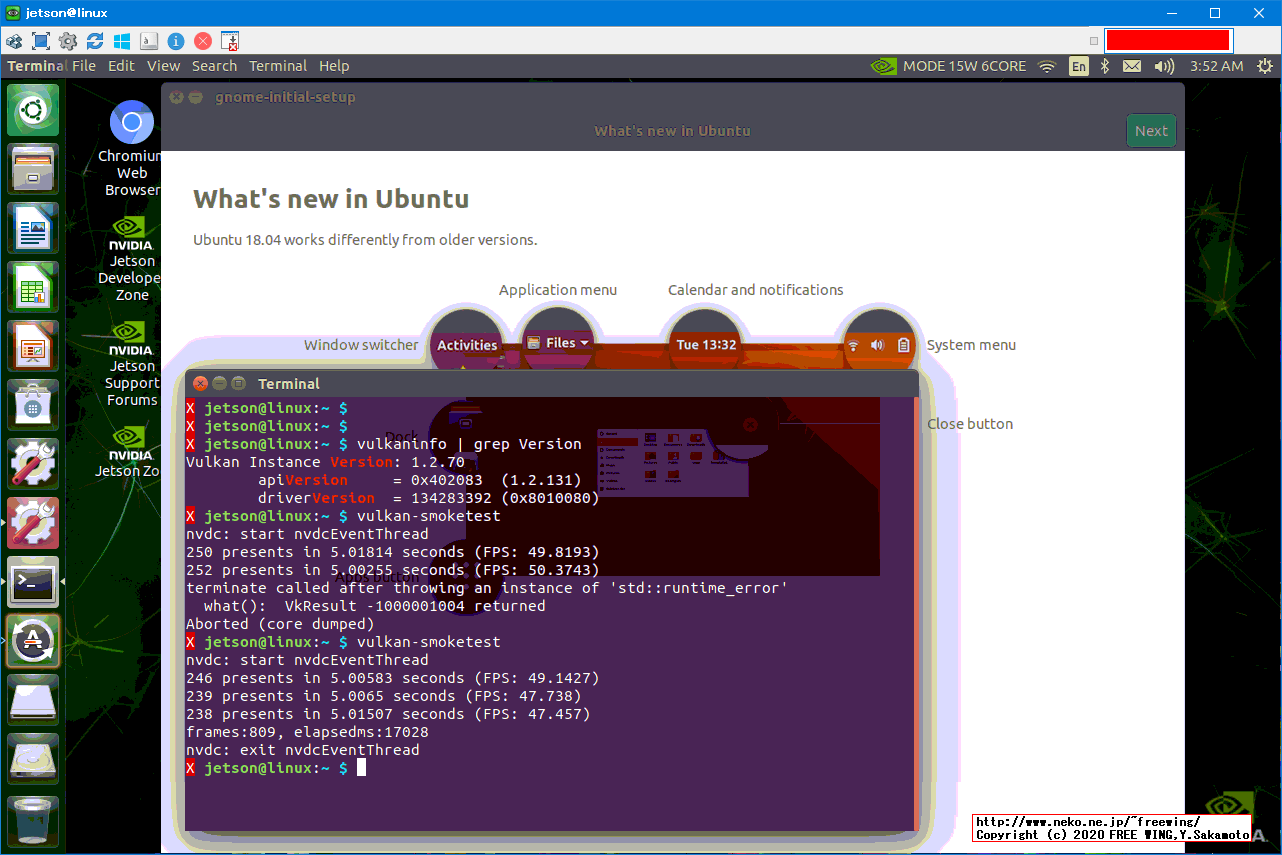1282x855 pixels.
Task: Open the En keyboard input source menu
Action: tap(1078, 66)
